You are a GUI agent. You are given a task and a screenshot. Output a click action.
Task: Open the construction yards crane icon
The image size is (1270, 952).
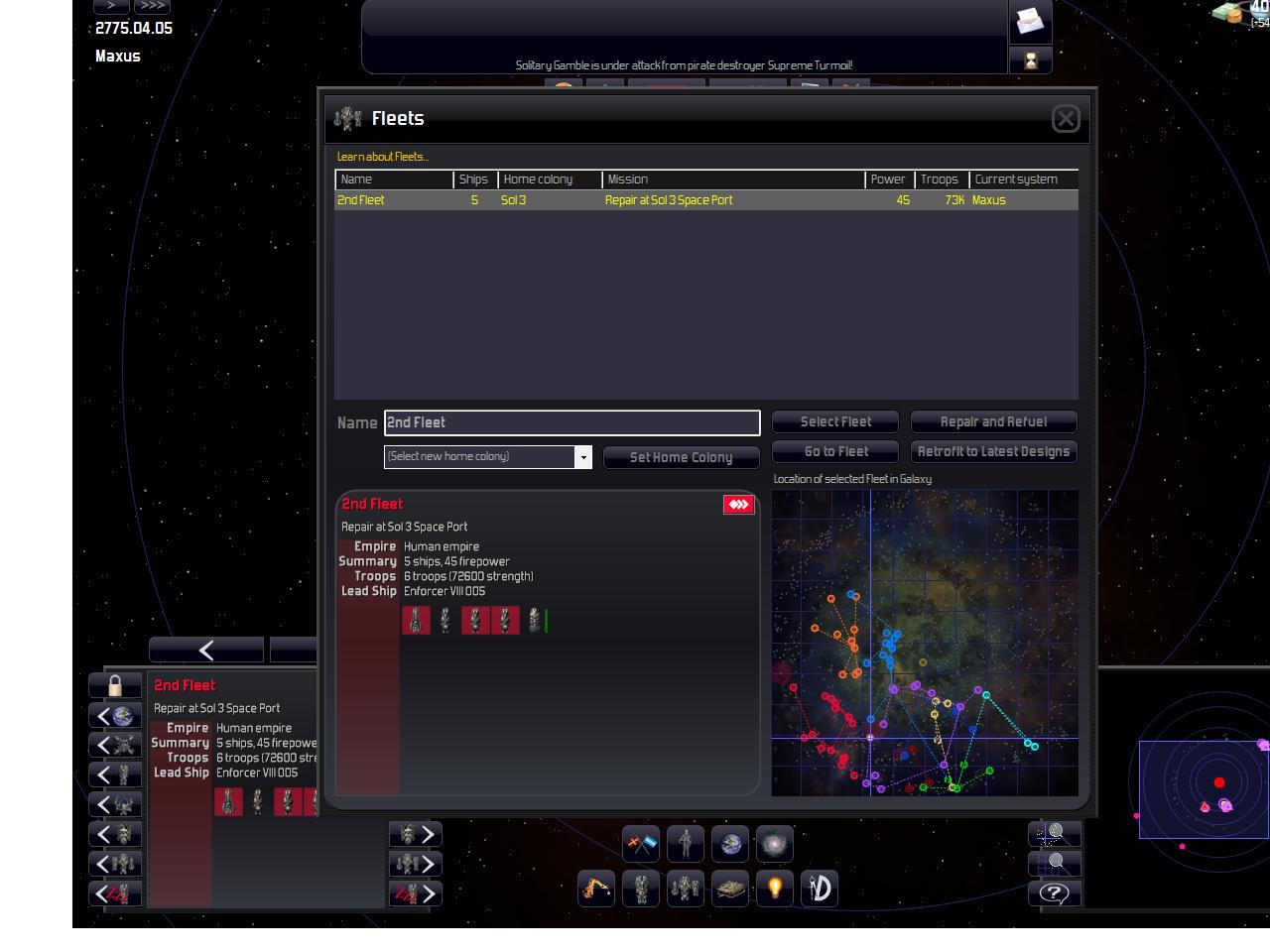pyautogui.click(x=596, y=889)
